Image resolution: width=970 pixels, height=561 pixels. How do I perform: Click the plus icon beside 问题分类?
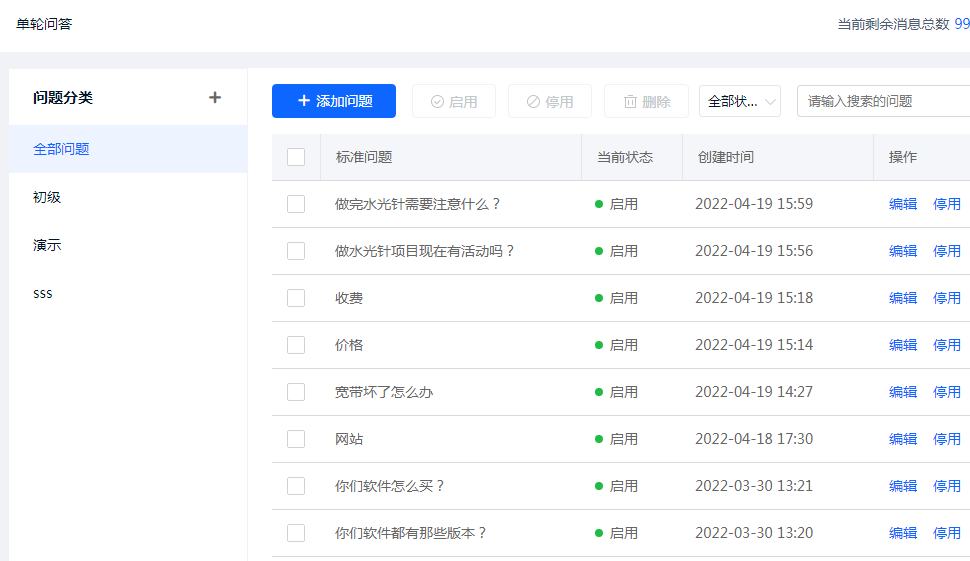214,98
